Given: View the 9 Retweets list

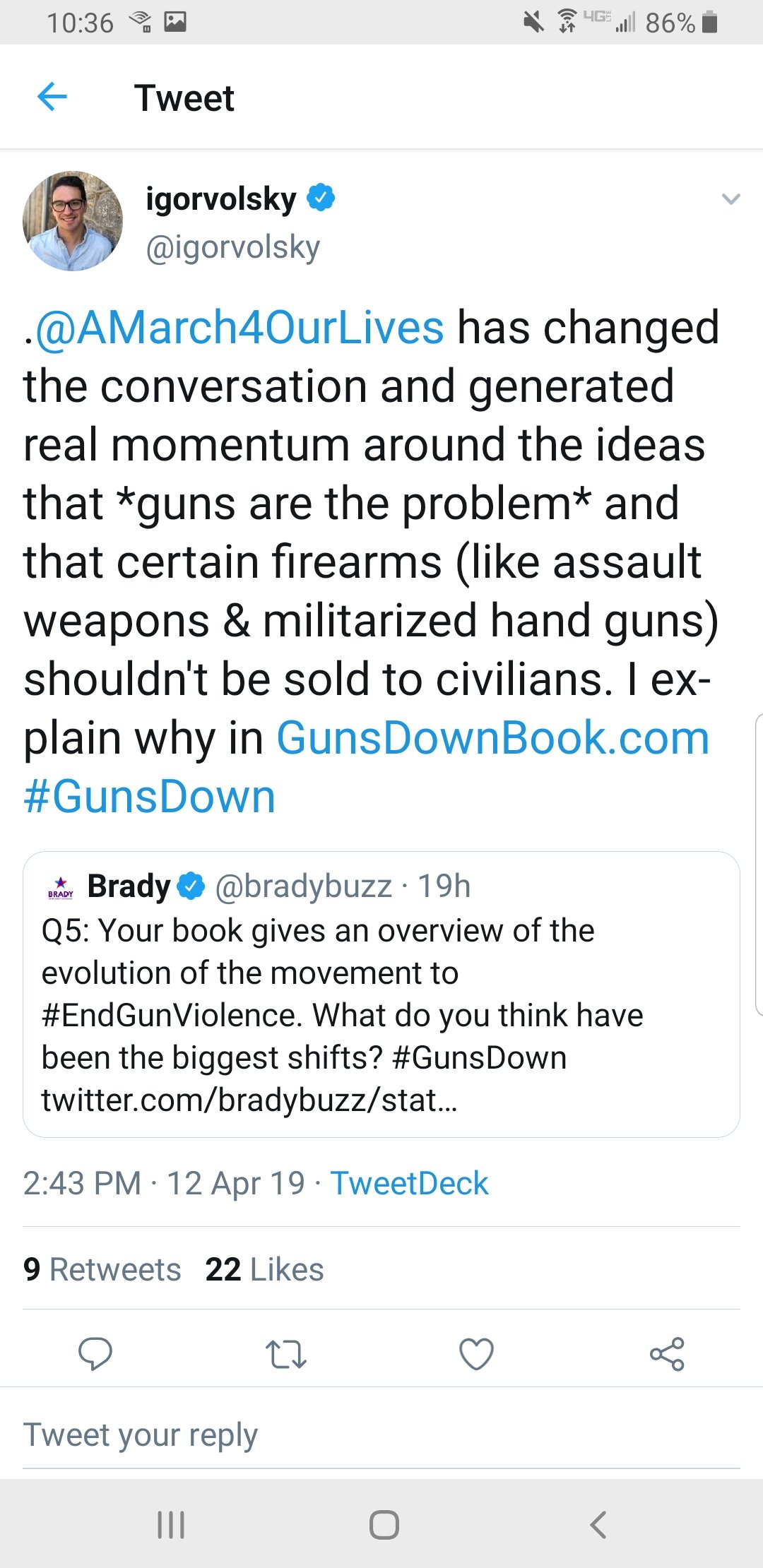Looking at the screenshot, I should pos(102,1269).
